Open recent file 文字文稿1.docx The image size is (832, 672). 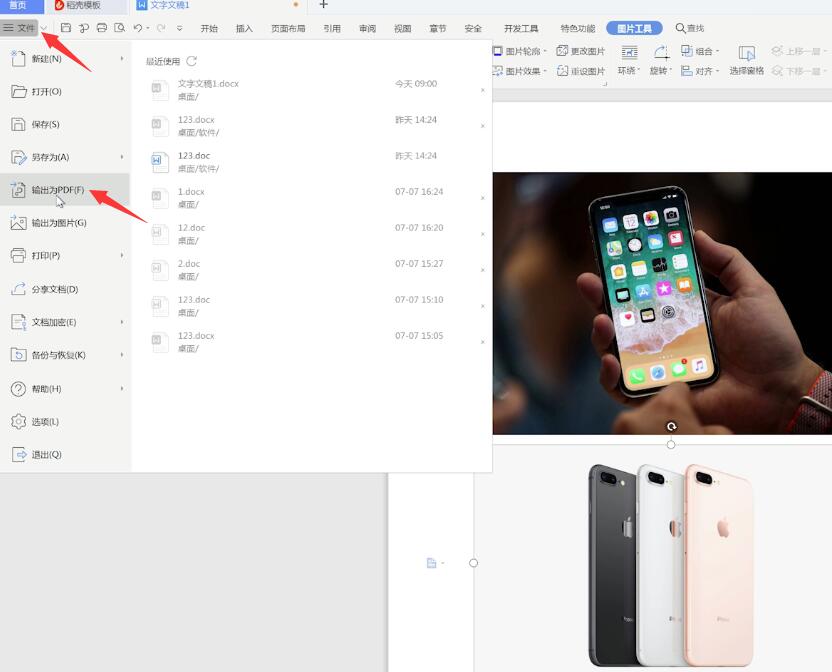coord(317,90)
